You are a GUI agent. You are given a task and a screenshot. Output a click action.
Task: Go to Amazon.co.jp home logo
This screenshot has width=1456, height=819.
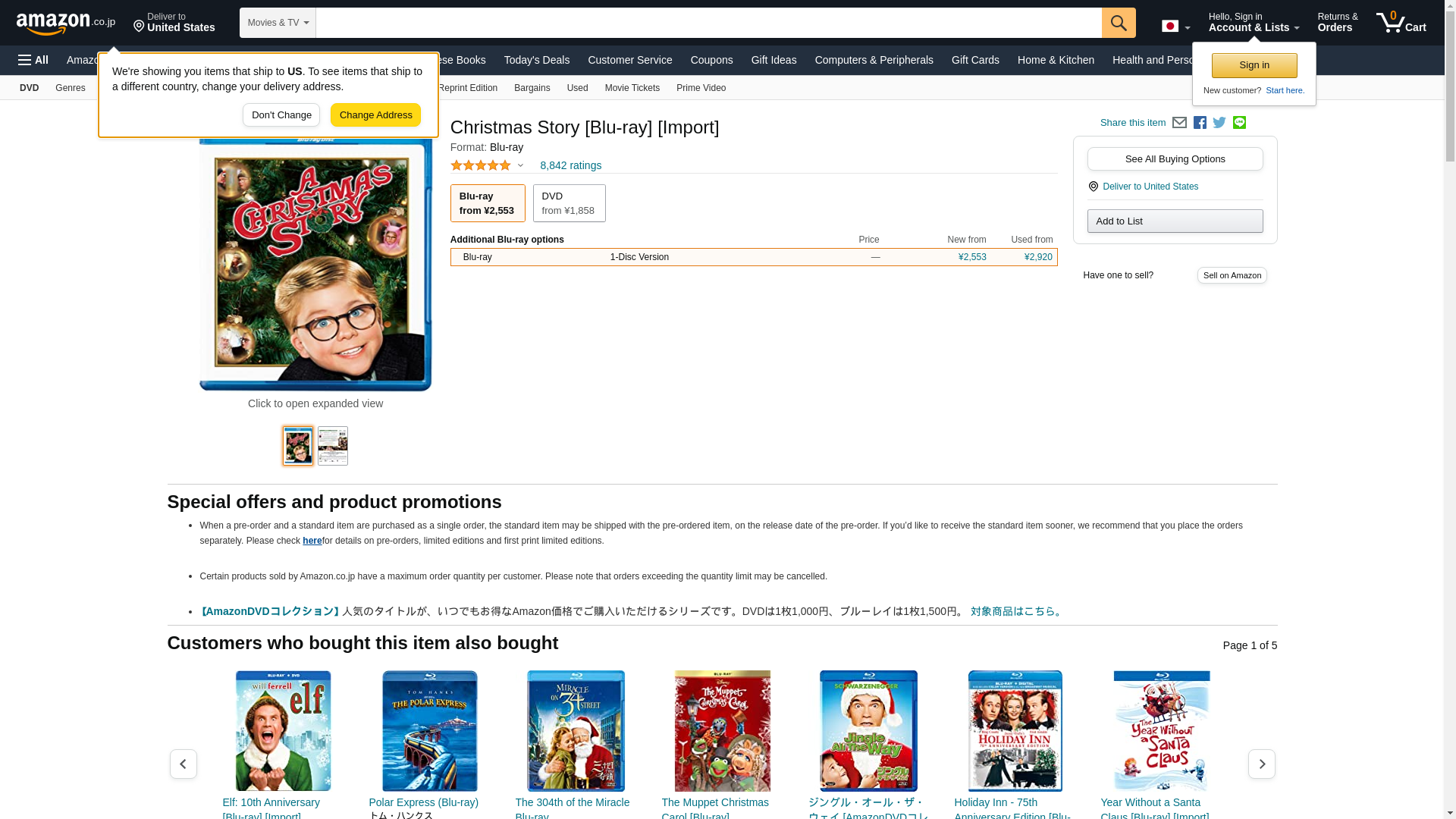click(66, 23)
